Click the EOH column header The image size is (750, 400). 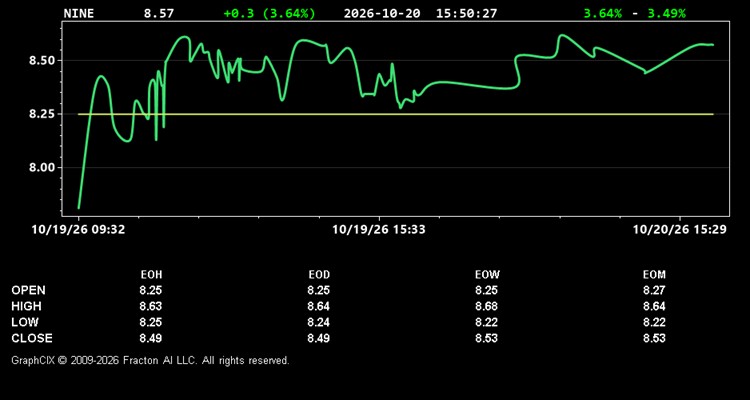point(151,275)
